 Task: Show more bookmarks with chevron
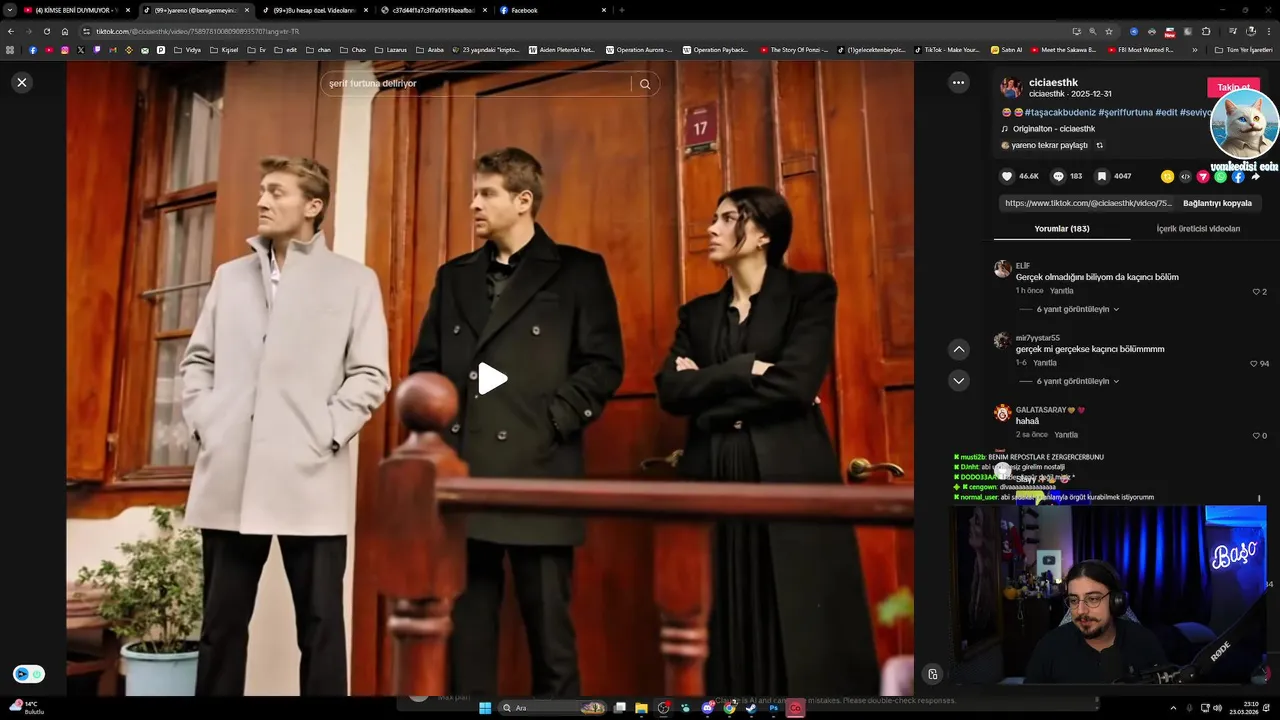[x=1194, y=49]
